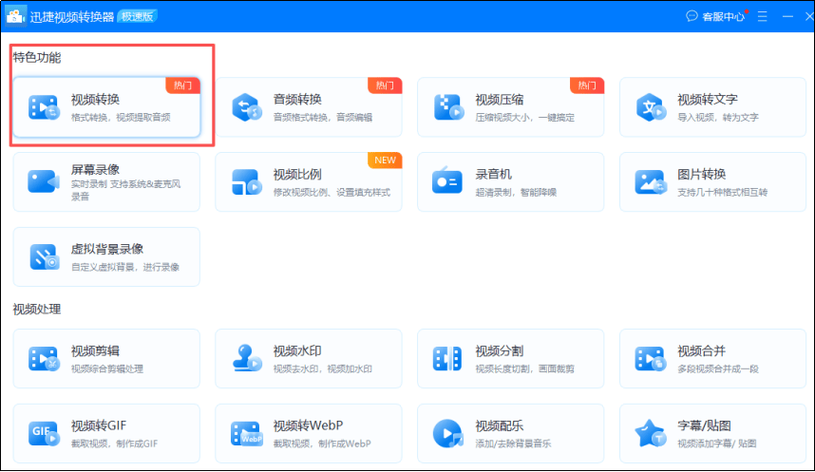Viewport: 815px width, 472px height.
Task: Click the 视频处理 section heading
Action: (37, 309)
